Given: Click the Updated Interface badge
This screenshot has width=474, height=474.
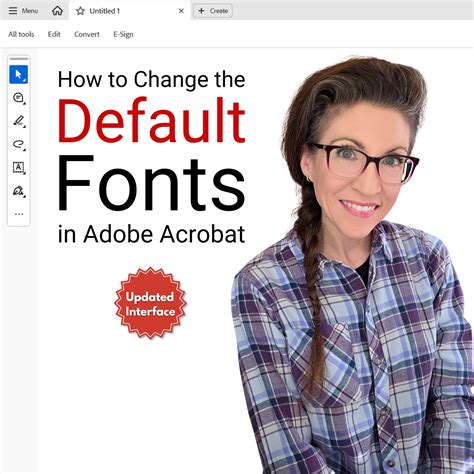Looking at the screenshot, I should (x=150, y=304).
